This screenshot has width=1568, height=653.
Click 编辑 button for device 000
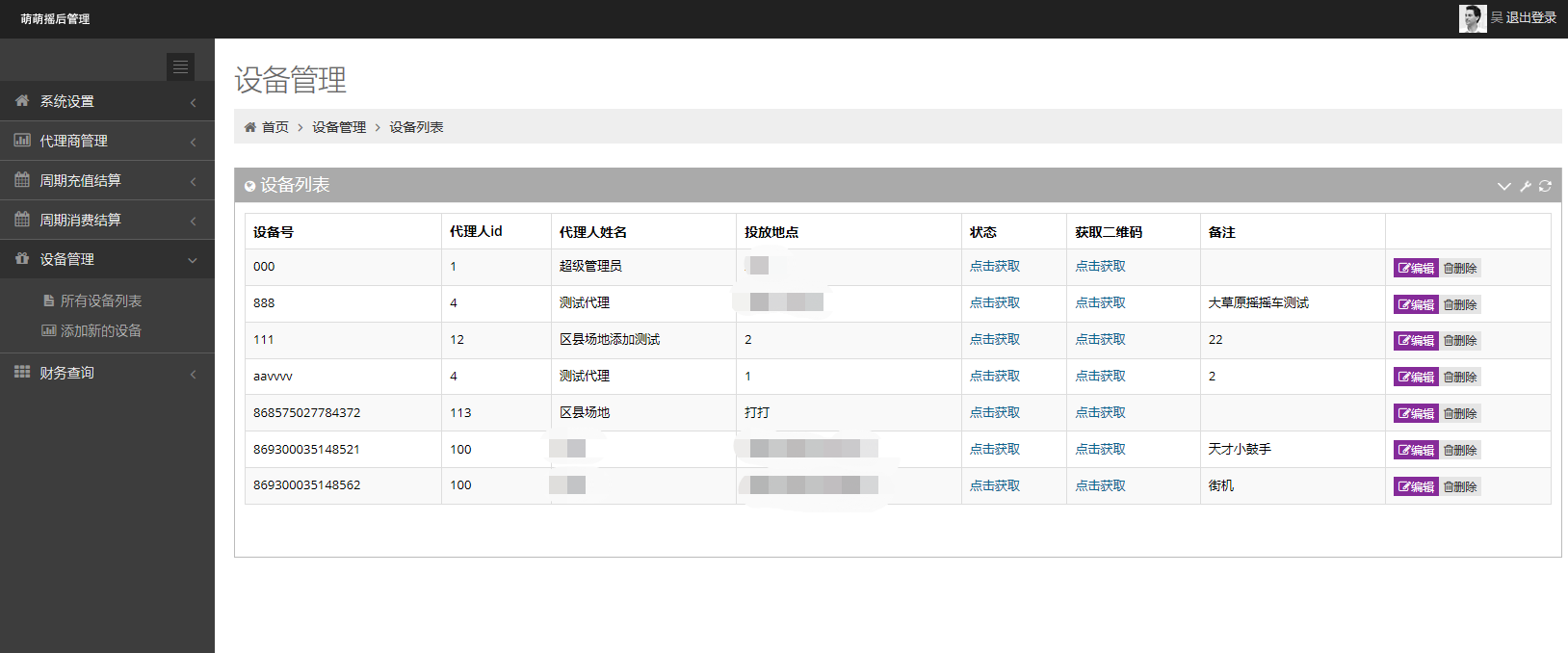point(1416,268)
